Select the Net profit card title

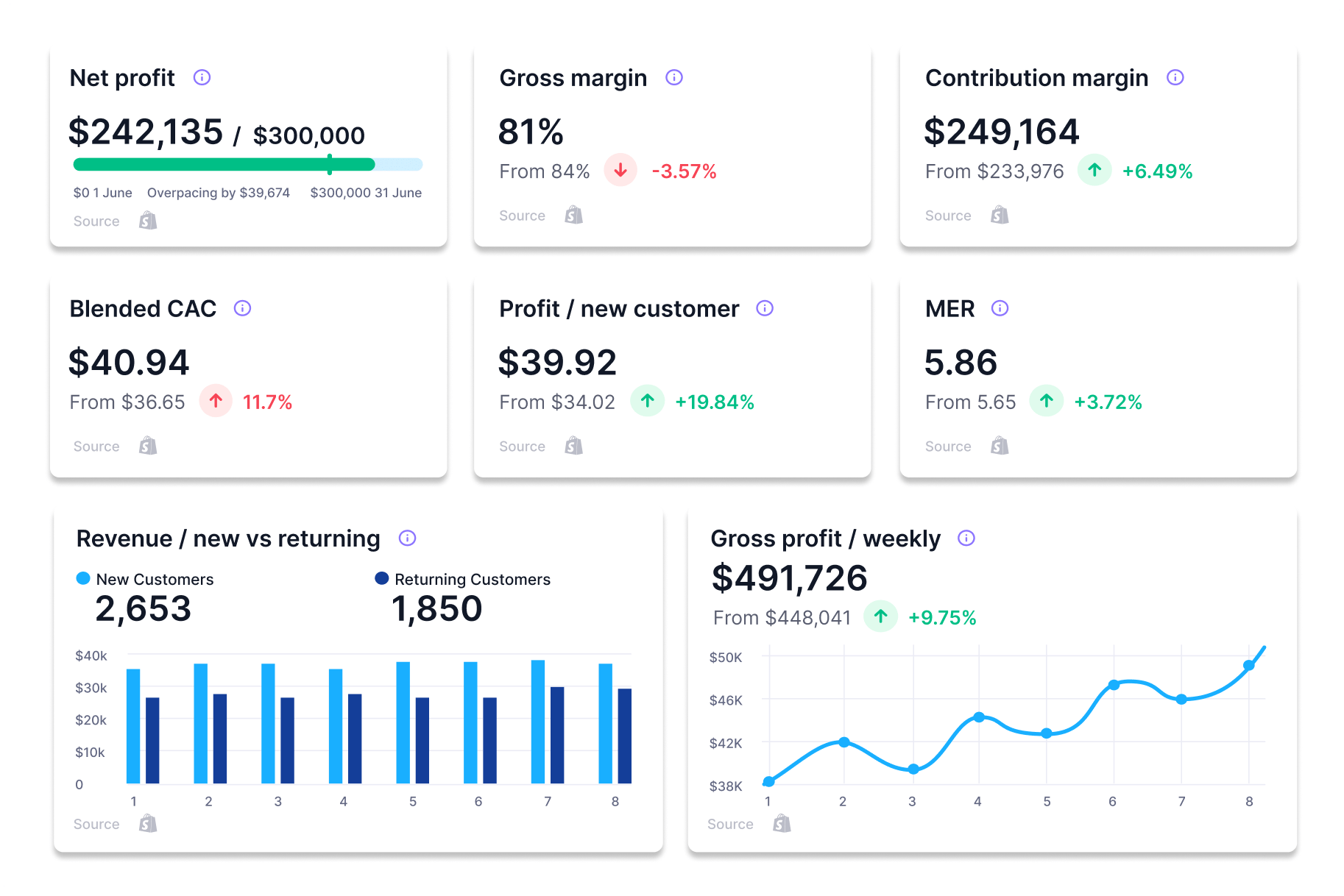(x=122, y=78)
